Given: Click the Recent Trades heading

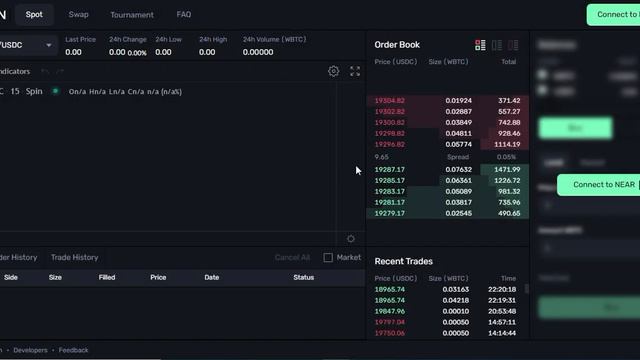Looking at the screenshot, I should click(x=404, y=261).
